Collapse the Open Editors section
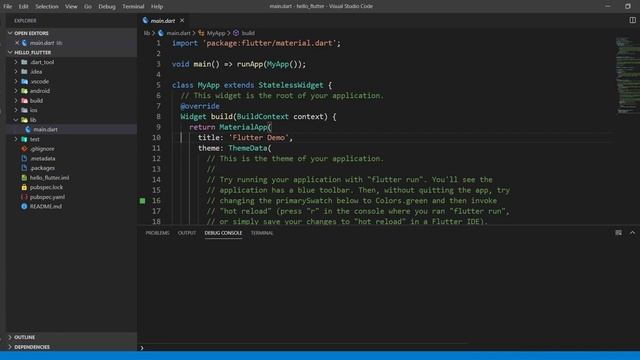The image size is (640, 360). point(10,33)
